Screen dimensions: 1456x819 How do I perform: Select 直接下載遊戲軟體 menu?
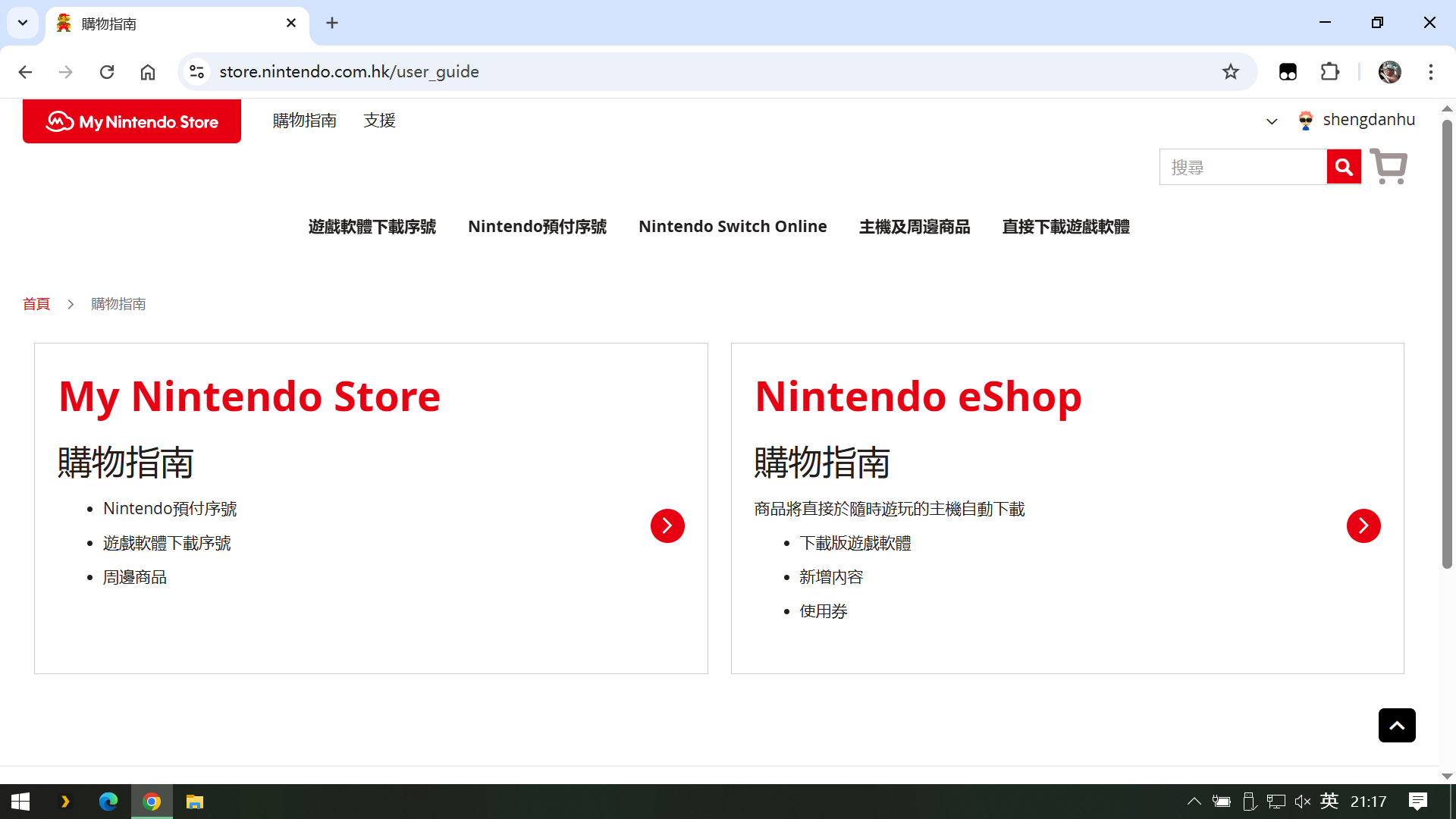tap(1066, 227)
